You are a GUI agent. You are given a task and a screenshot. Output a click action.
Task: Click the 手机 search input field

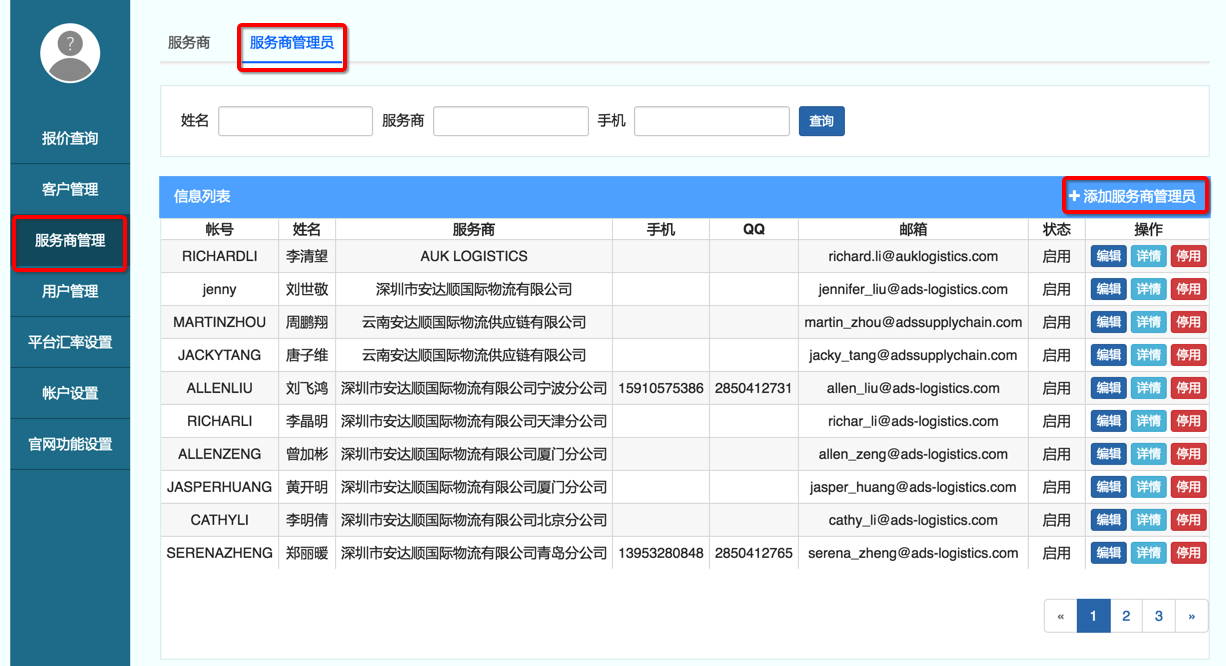click(x=711, y=121)
